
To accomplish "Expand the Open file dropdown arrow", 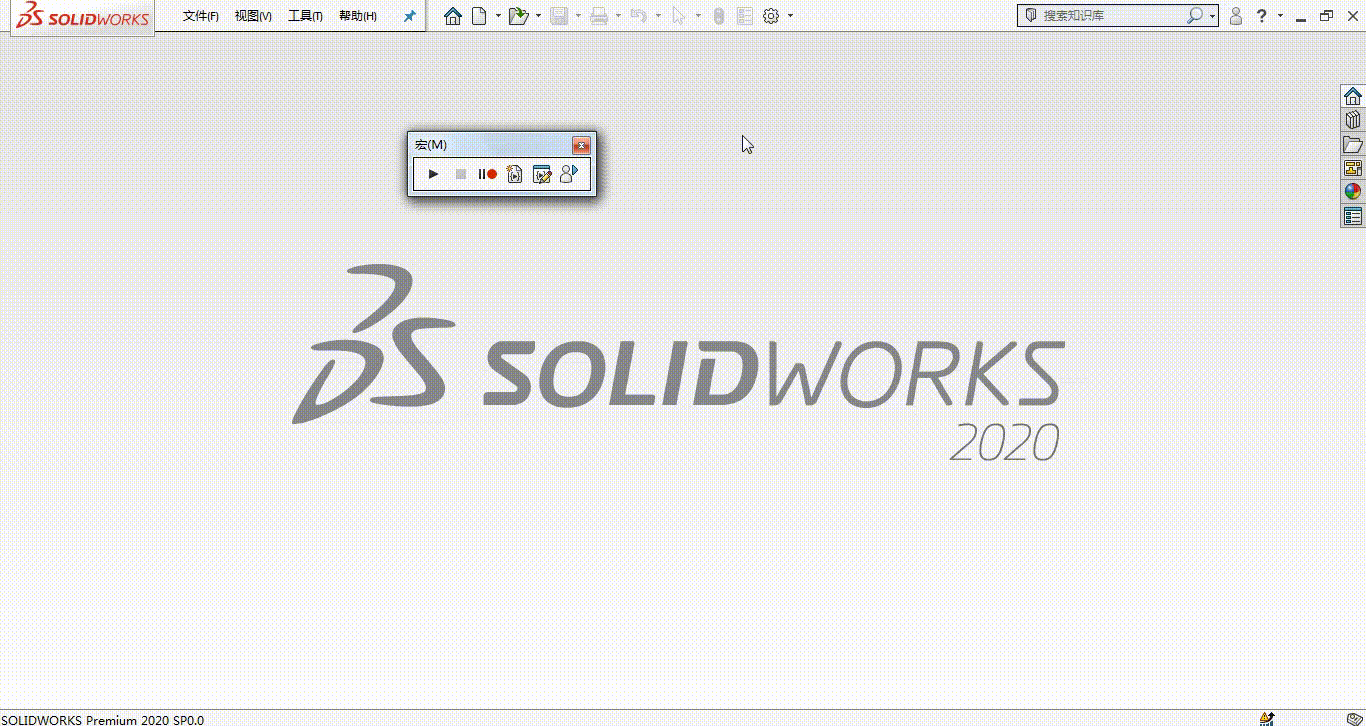I will (x=538, y=16).
